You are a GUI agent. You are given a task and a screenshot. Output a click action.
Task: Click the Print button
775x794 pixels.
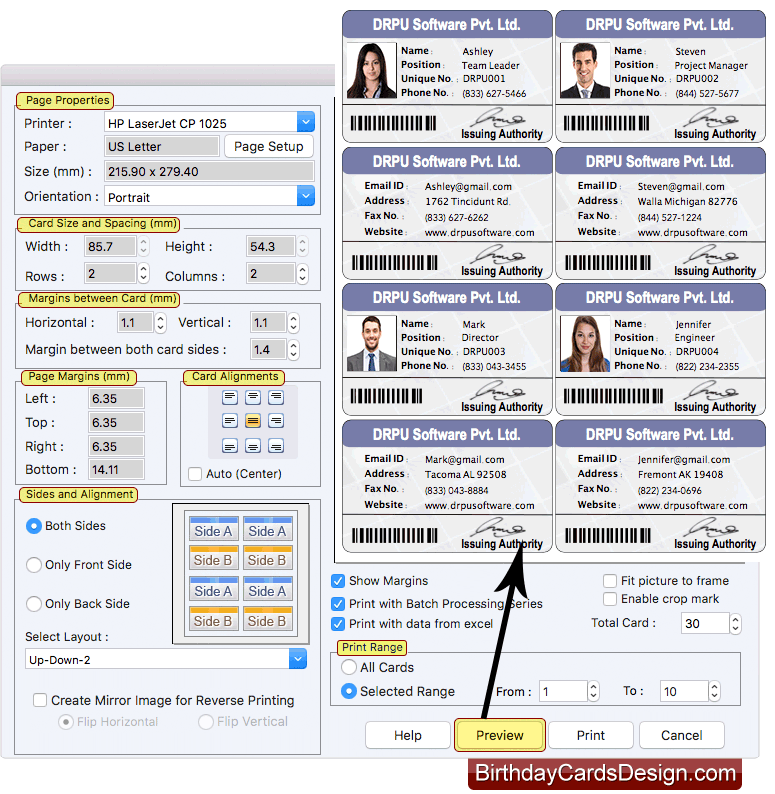[x=591, y=735]
